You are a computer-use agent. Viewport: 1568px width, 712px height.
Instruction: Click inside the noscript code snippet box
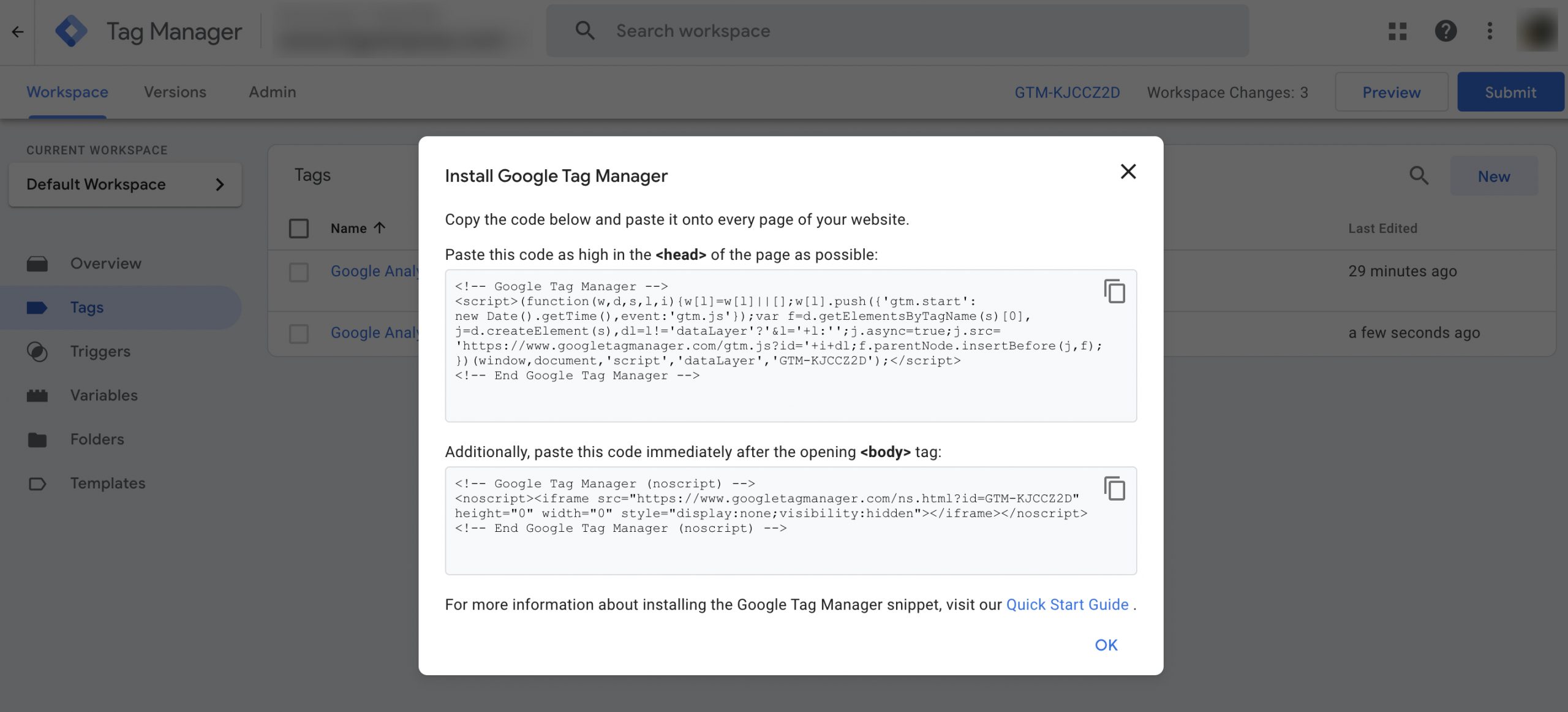coord(791,521)
